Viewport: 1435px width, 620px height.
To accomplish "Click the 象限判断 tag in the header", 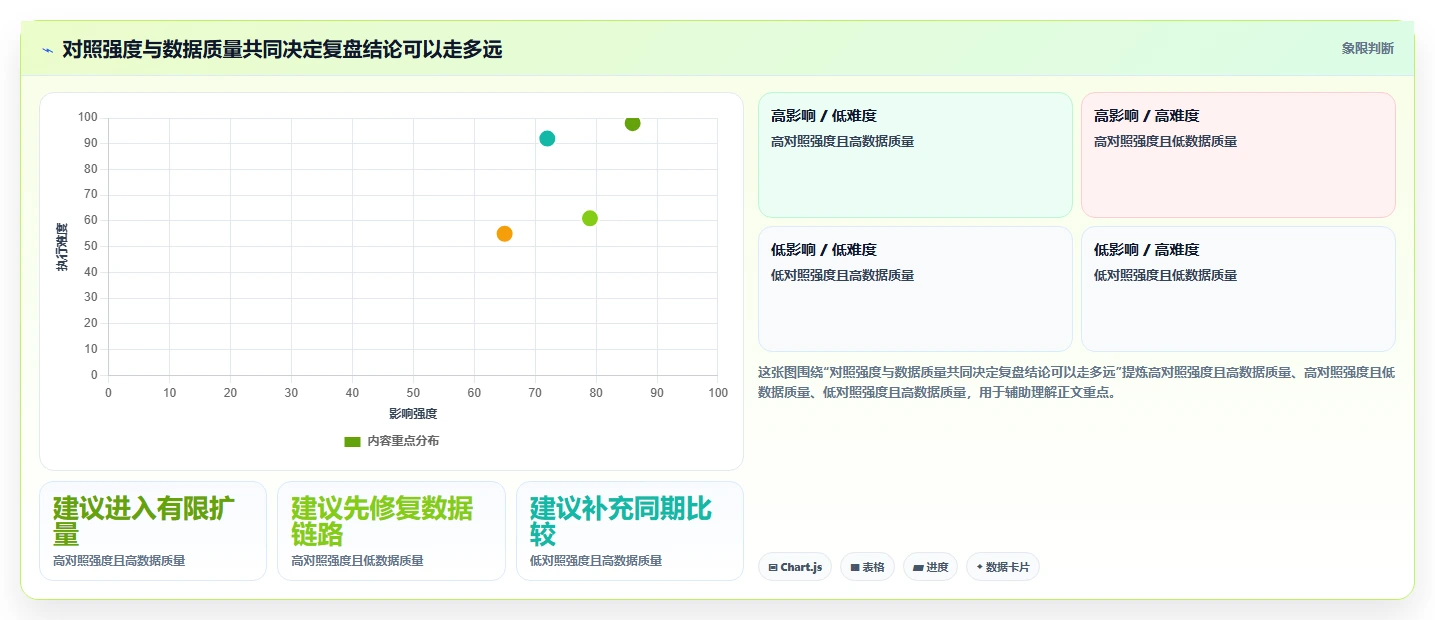I will pyautogui.click(x=1367, y=48).
